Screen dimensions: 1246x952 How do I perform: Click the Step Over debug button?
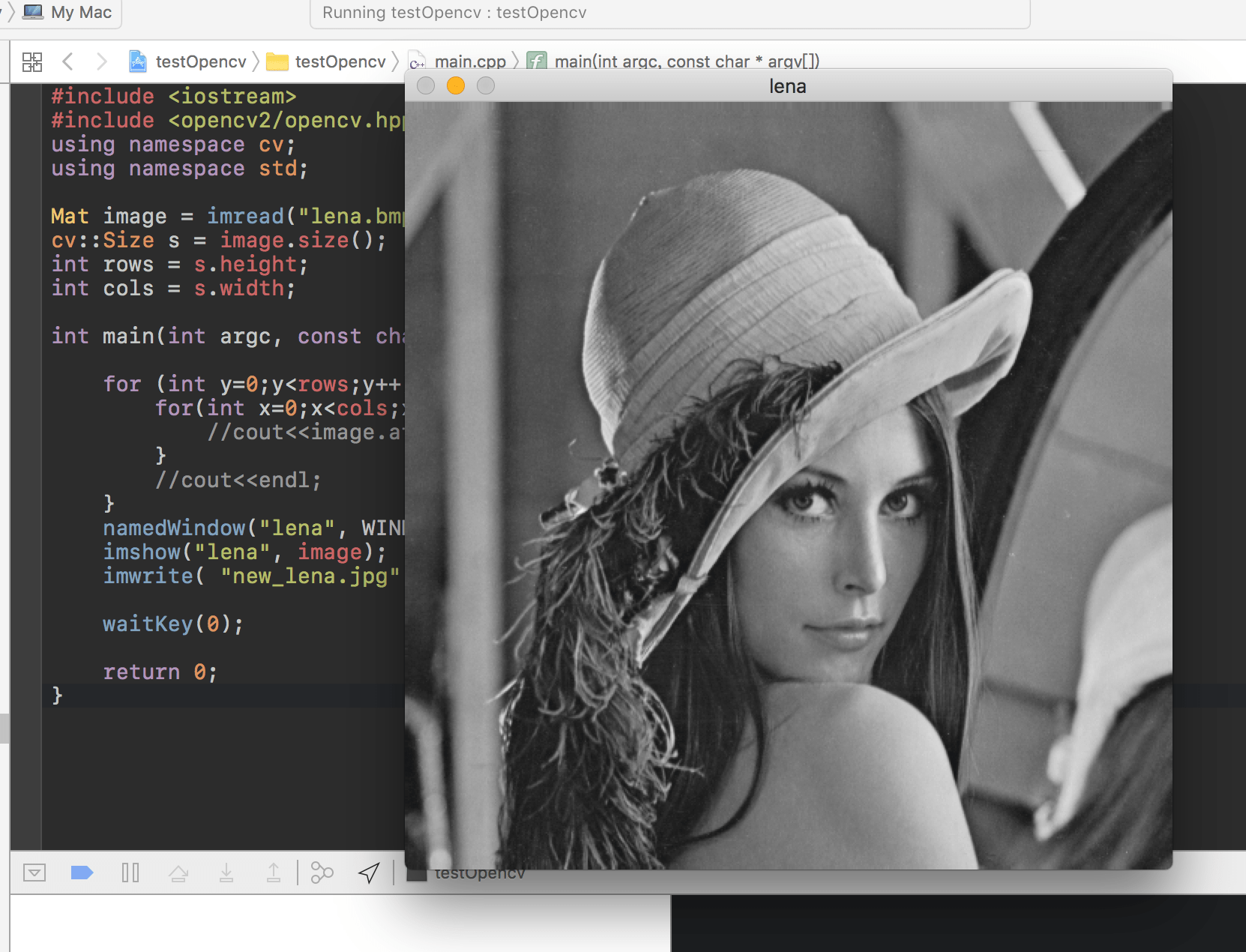178,873
